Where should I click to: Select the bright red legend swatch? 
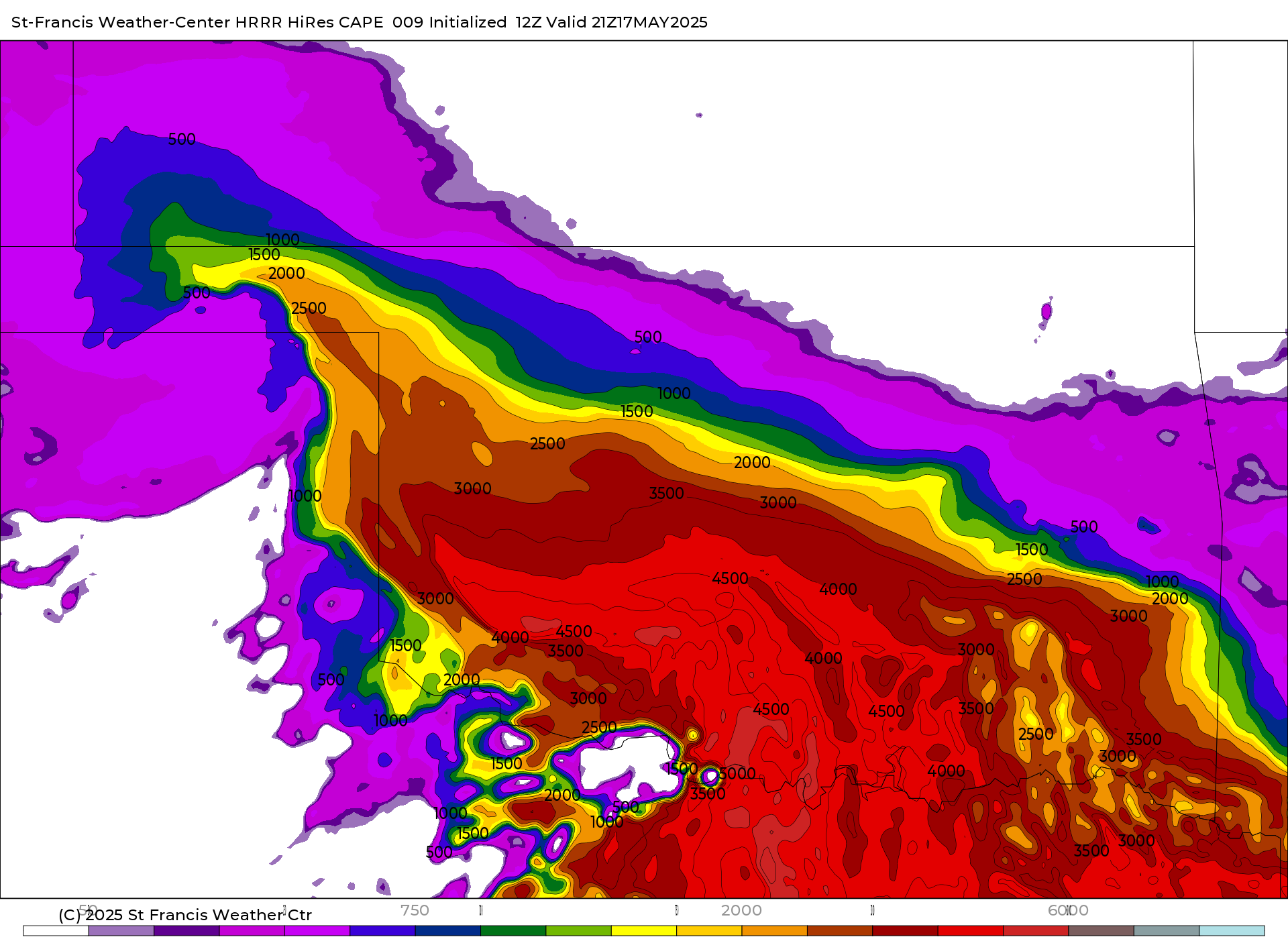[x=971, y=931]
